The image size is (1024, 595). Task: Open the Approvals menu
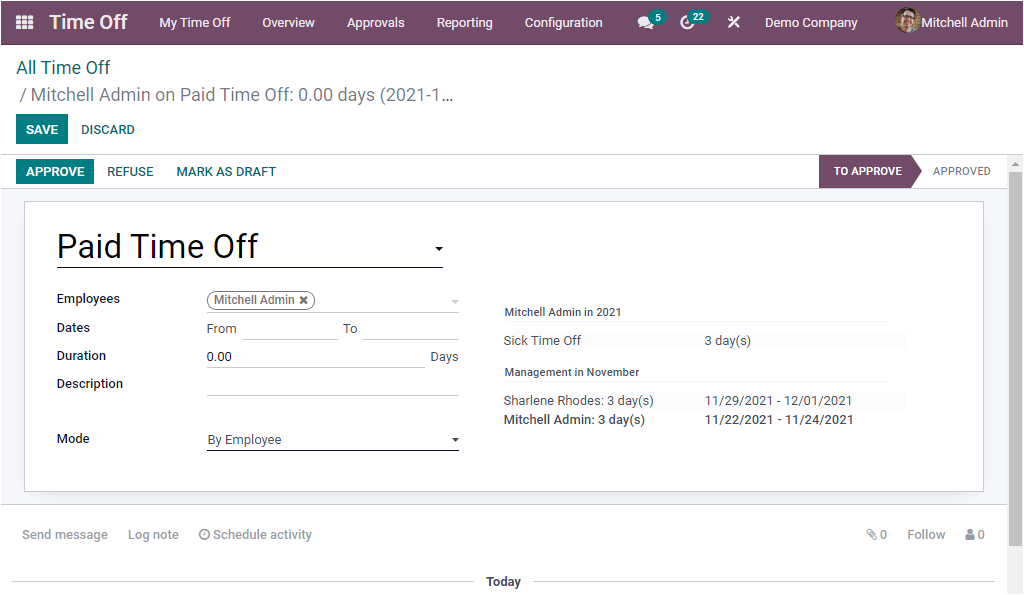[x=375, y=22]
